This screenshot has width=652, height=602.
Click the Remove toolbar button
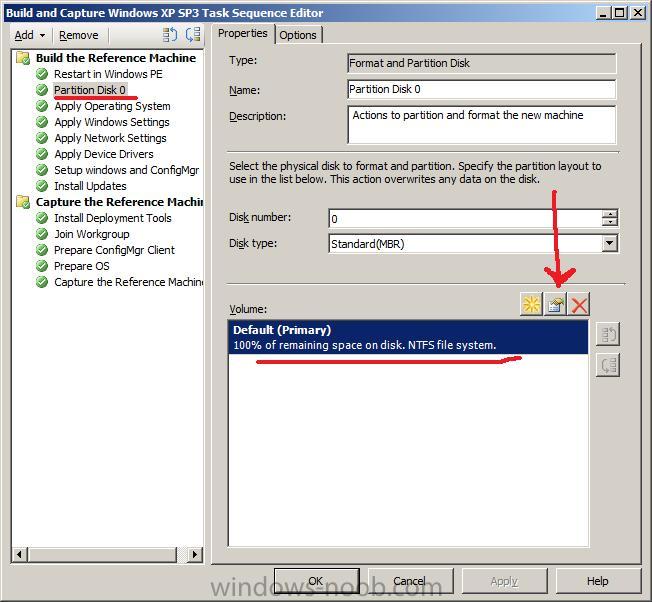(x=79, y=35)
